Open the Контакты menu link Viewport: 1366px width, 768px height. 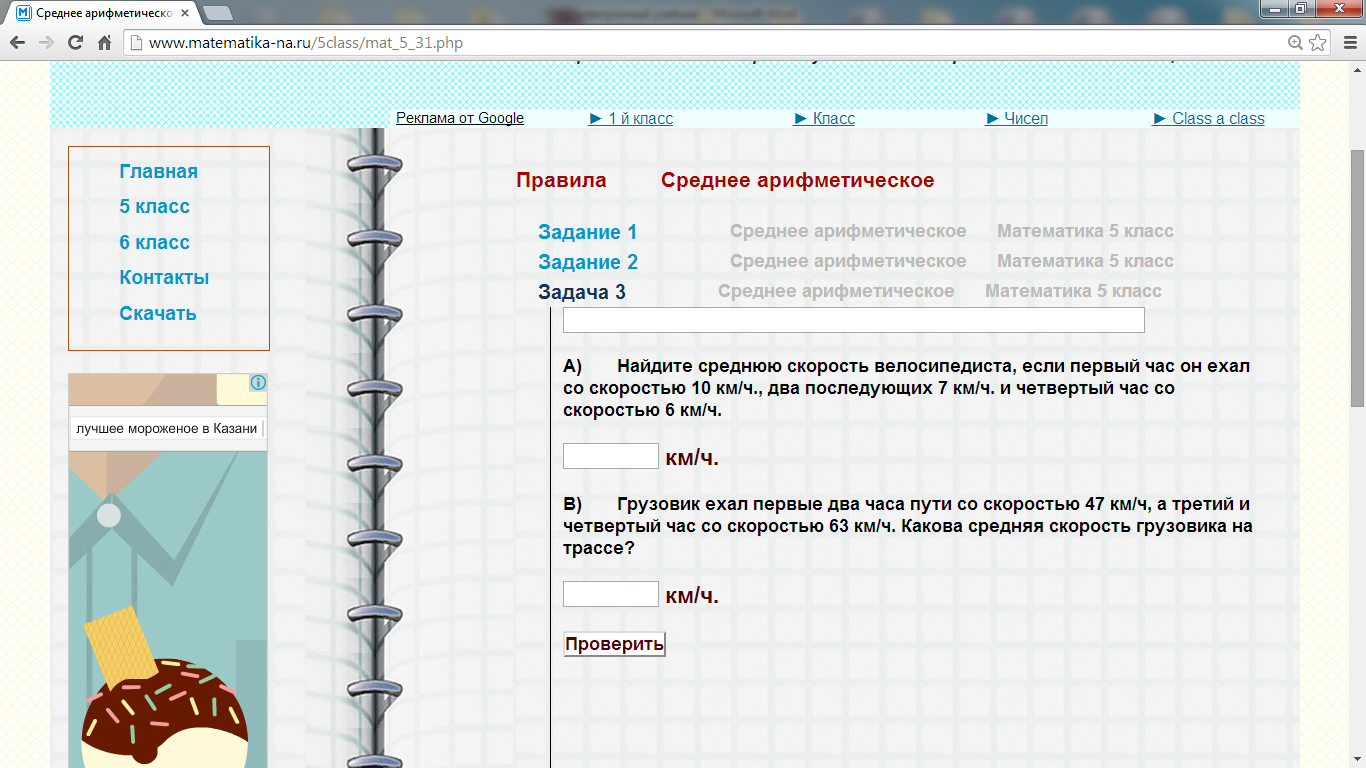click(x=164, y=278)
